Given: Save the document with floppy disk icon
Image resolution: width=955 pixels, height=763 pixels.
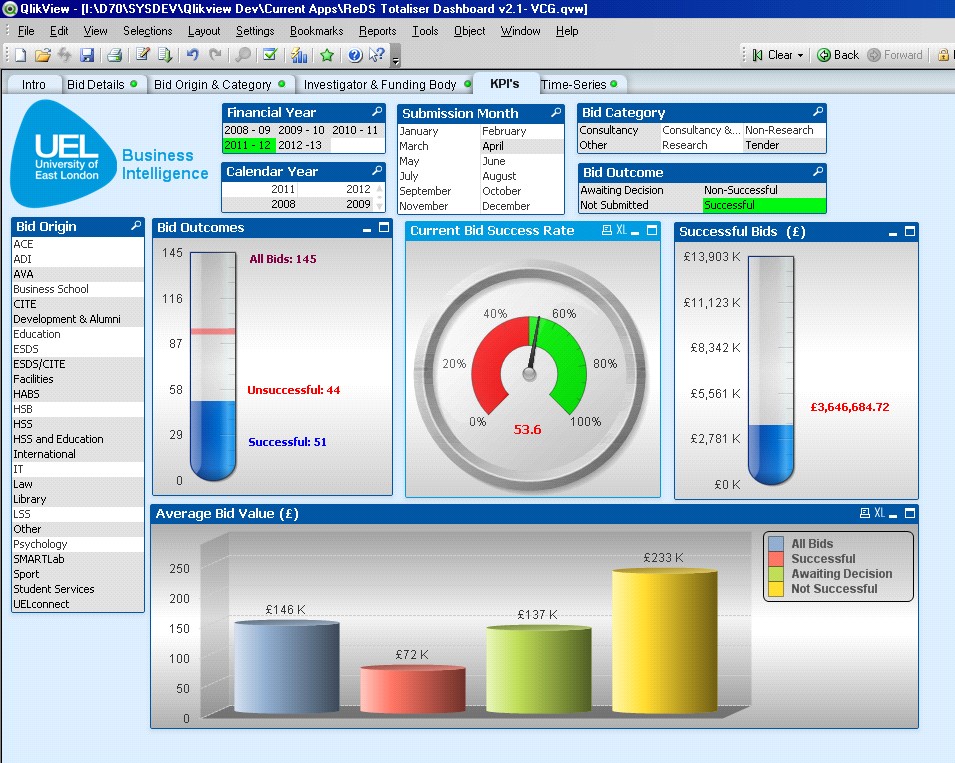Looking at the screenshot, I should click(x=87, y=55).
